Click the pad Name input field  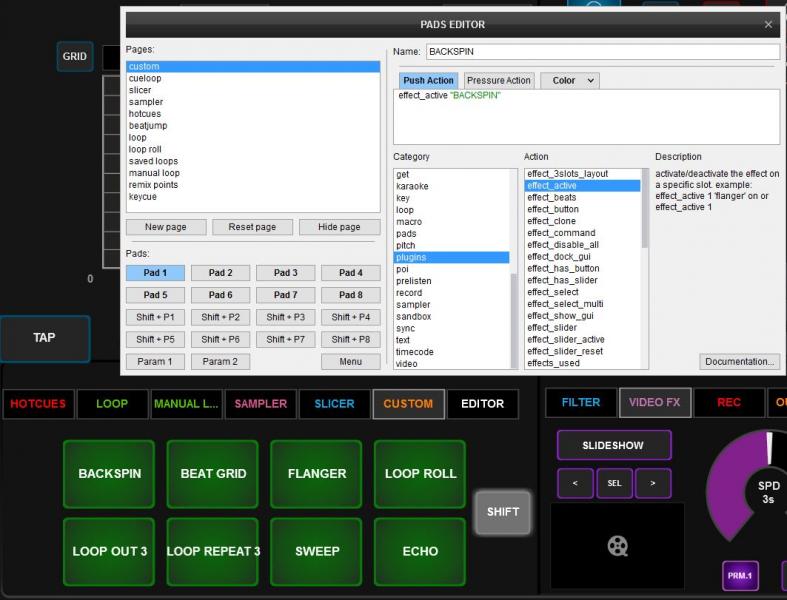[603, 52]
